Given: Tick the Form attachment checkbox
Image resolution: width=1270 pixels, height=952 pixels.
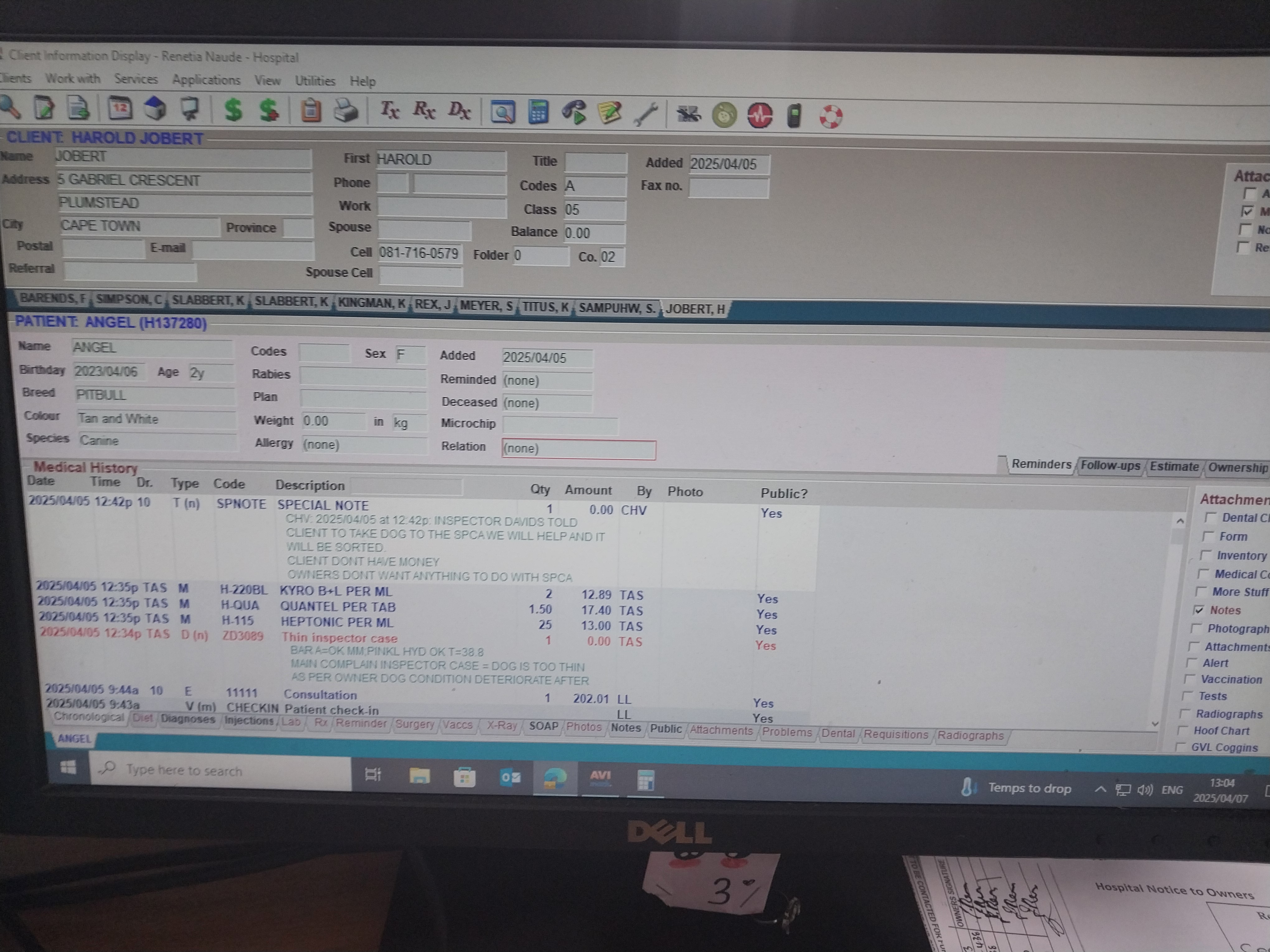Looking at the screenshot, I should click(x=1208, y=537).
